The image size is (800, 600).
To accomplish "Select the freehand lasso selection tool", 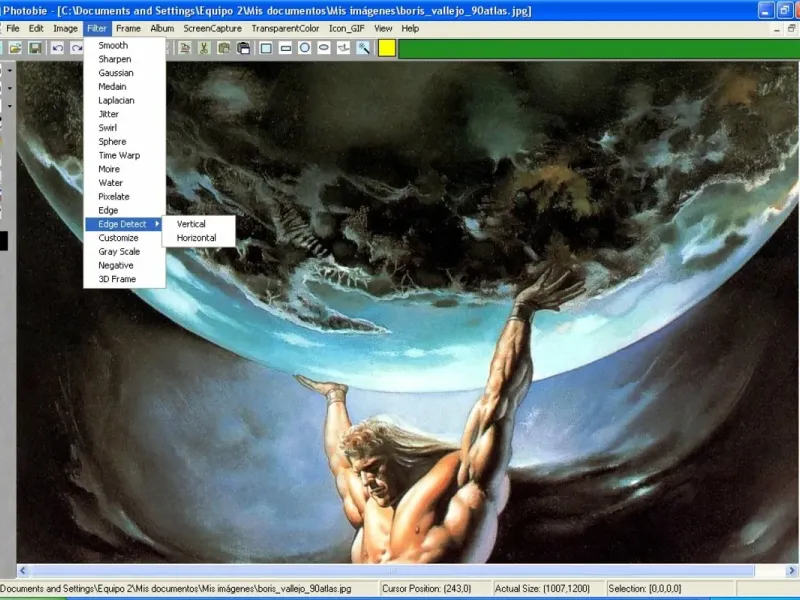I will [x=344, y=48].
